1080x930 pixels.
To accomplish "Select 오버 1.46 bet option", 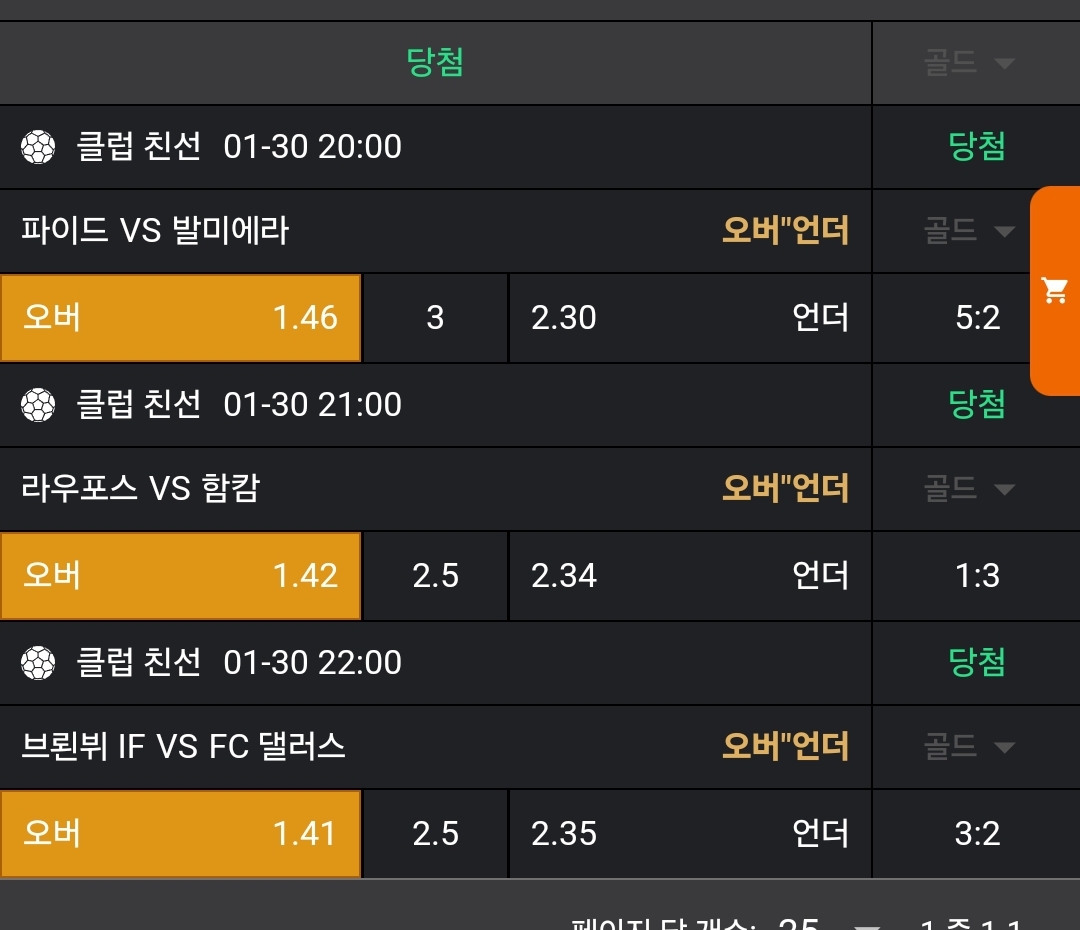I will coord(180,318).
